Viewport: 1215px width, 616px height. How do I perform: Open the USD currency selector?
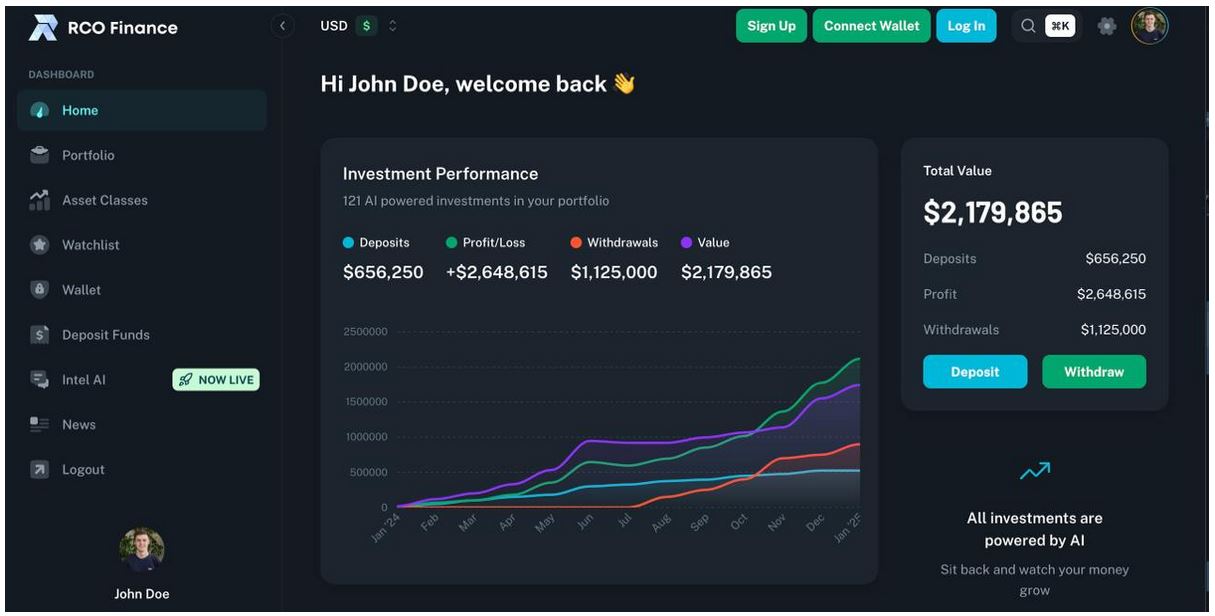(359, 26)
